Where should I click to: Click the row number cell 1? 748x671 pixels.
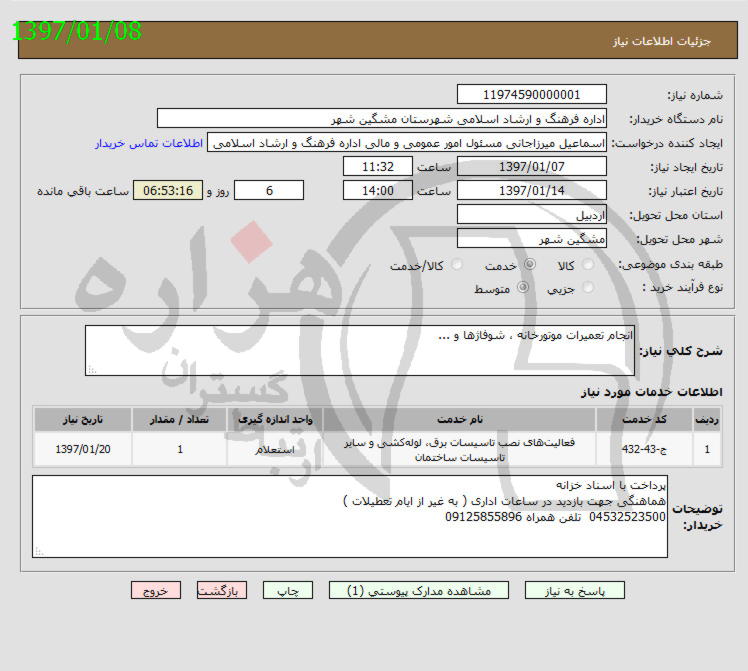coord(707,449)
